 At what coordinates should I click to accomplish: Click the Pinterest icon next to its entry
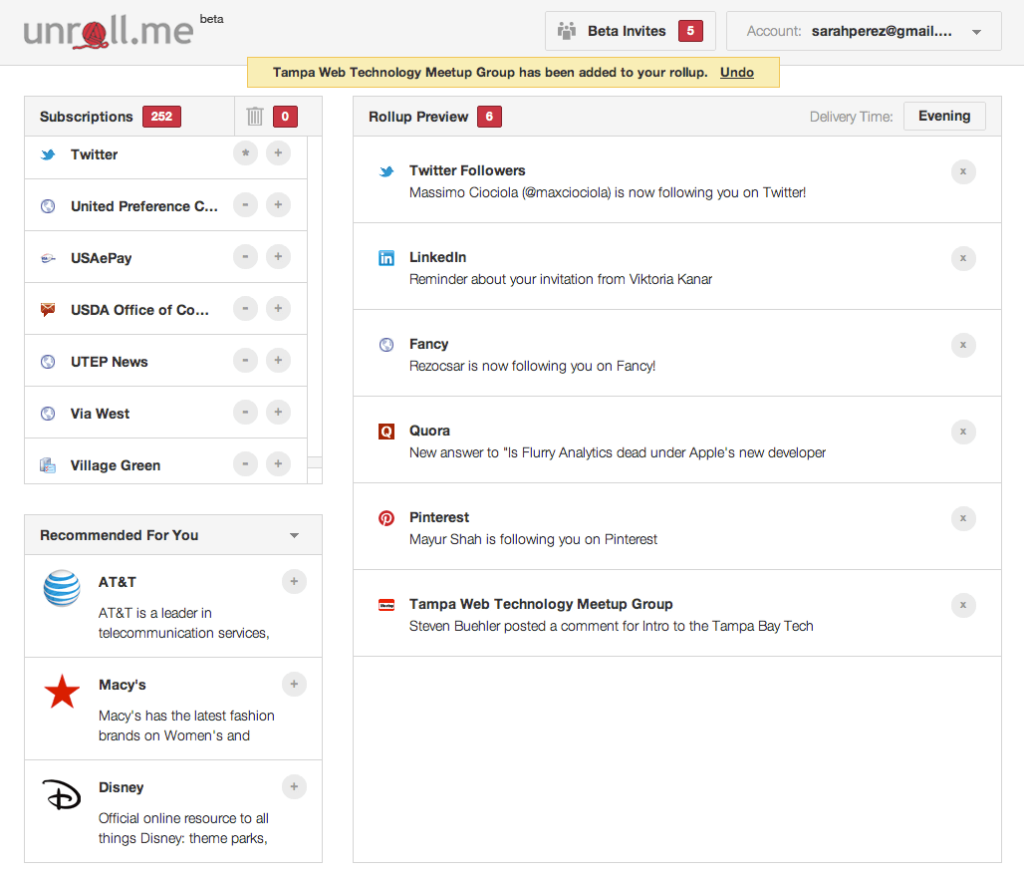pyautogui.click(x=386, y=518)
